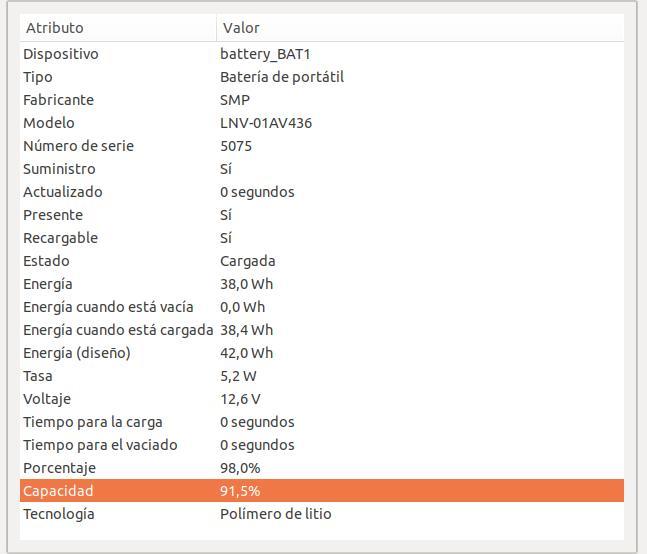Select the Energía row label
Screen dimensions: 647x554
47,285
